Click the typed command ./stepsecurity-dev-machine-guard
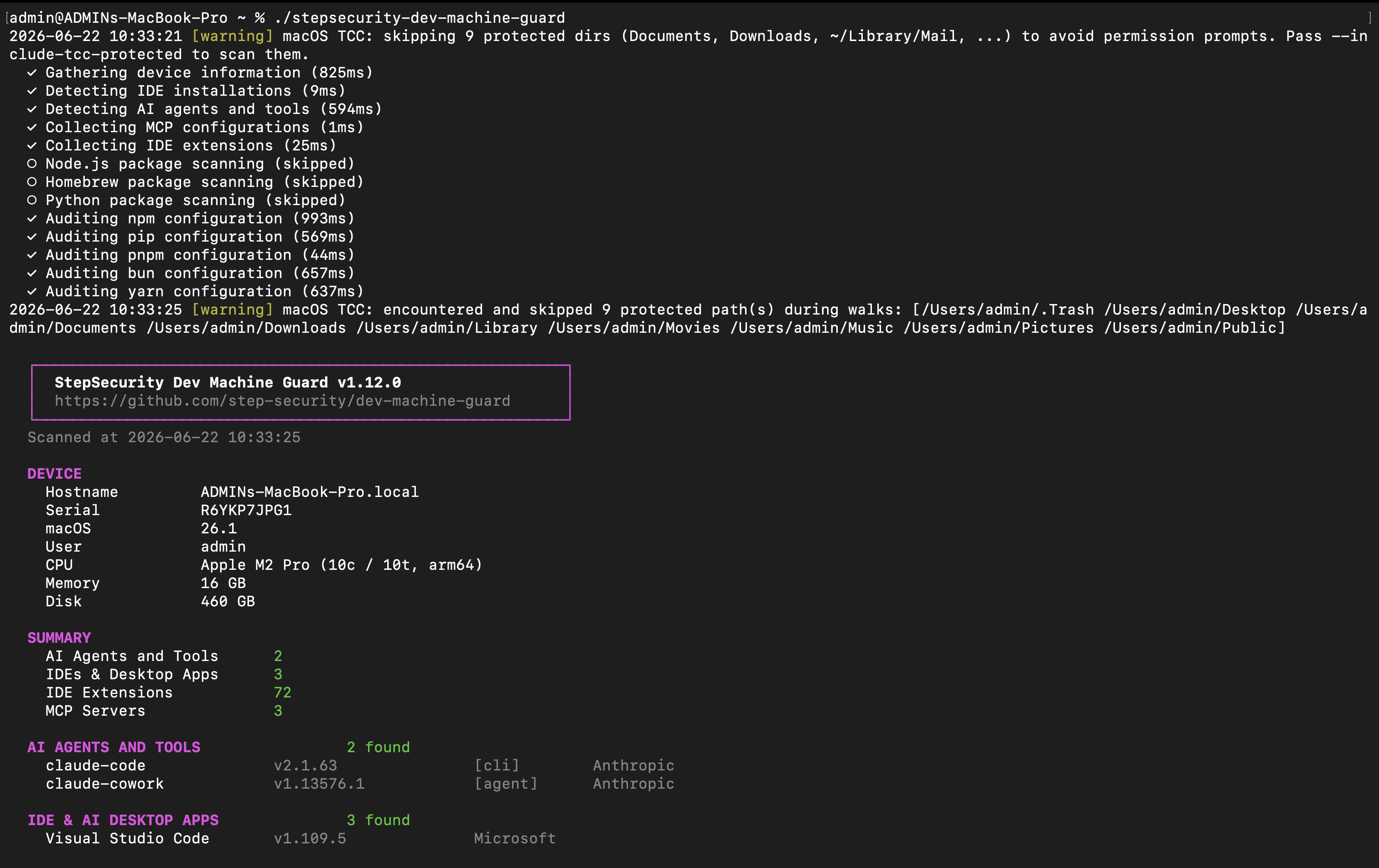 pos(419,18)
